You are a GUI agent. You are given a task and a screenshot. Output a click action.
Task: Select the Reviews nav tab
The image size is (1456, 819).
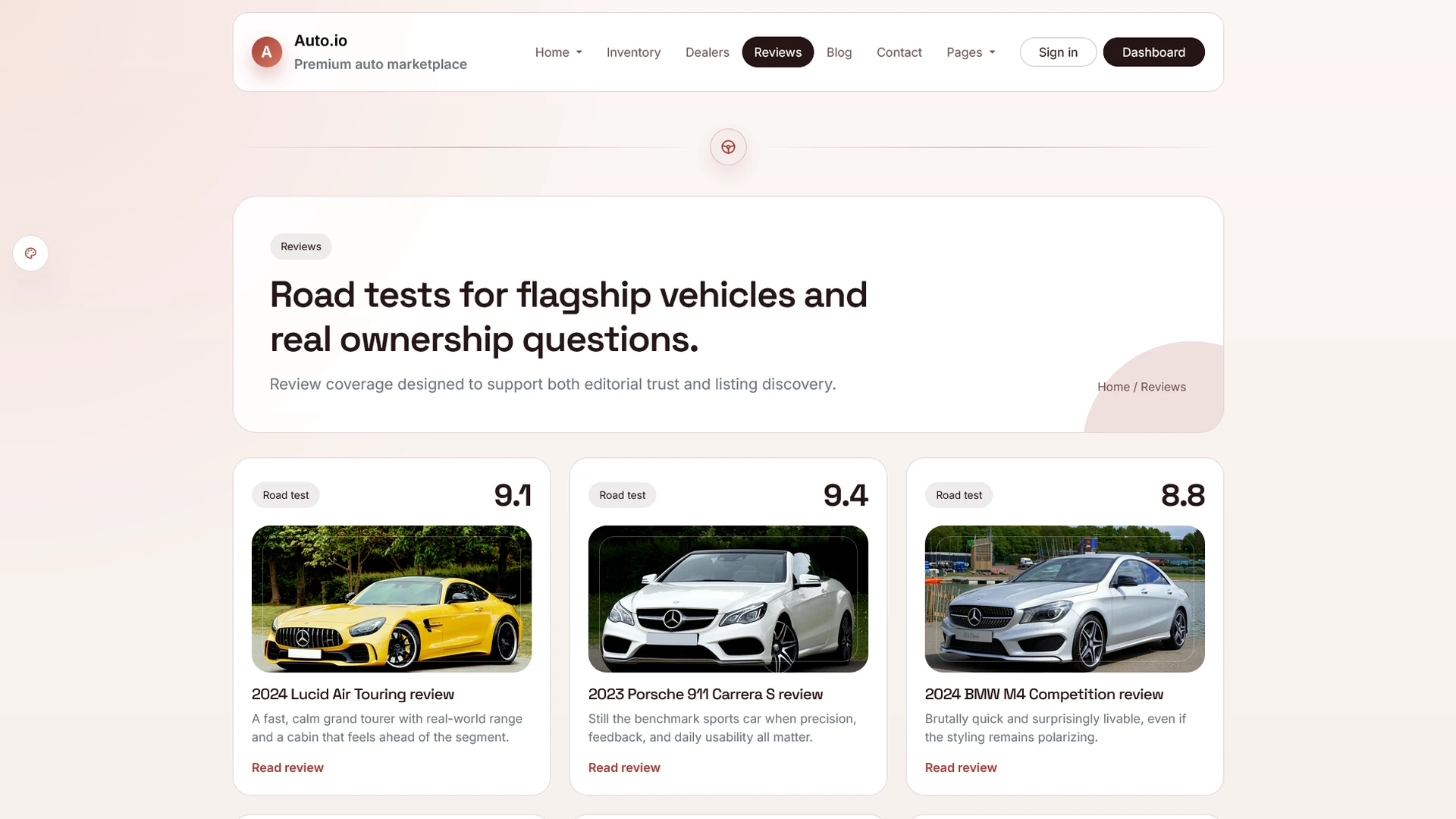point(777,52)
